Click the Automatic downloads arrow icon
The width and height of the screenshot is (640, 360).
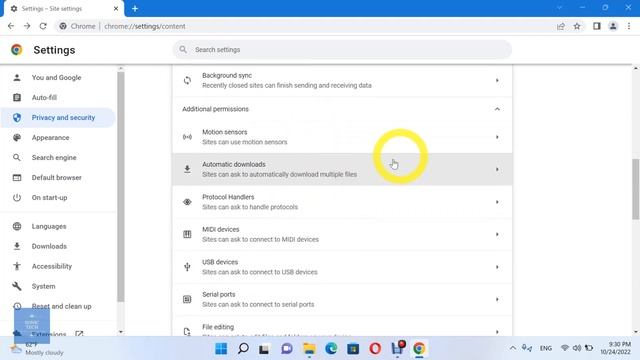click(187, 169)
